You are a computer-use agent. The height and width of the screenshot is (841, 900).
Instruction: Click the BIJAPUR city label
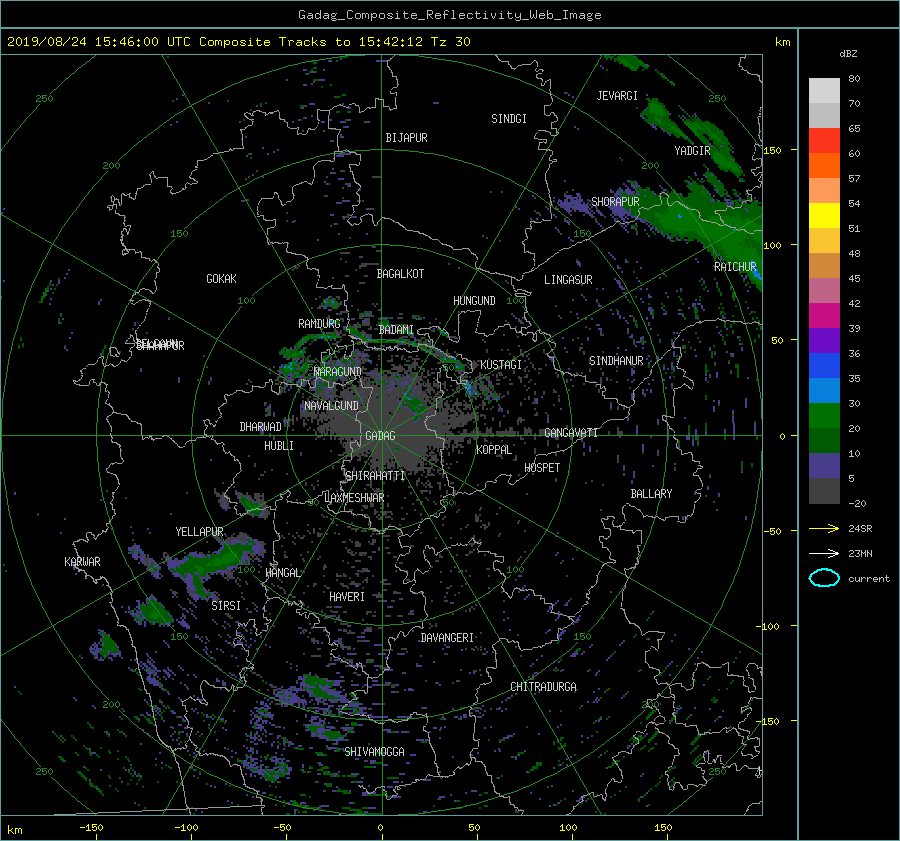(406, 138)
